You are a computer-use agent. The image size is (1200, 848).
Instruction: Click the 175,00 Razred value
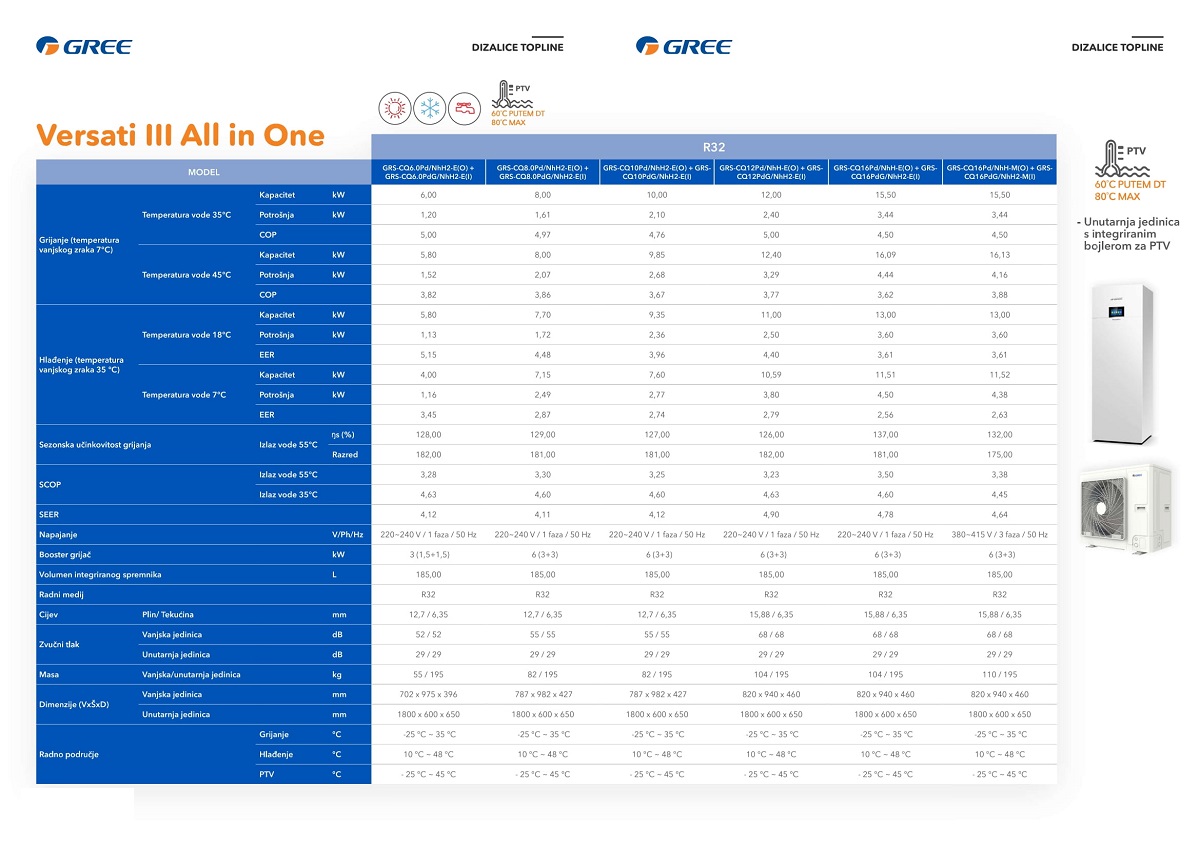point(999,455)
